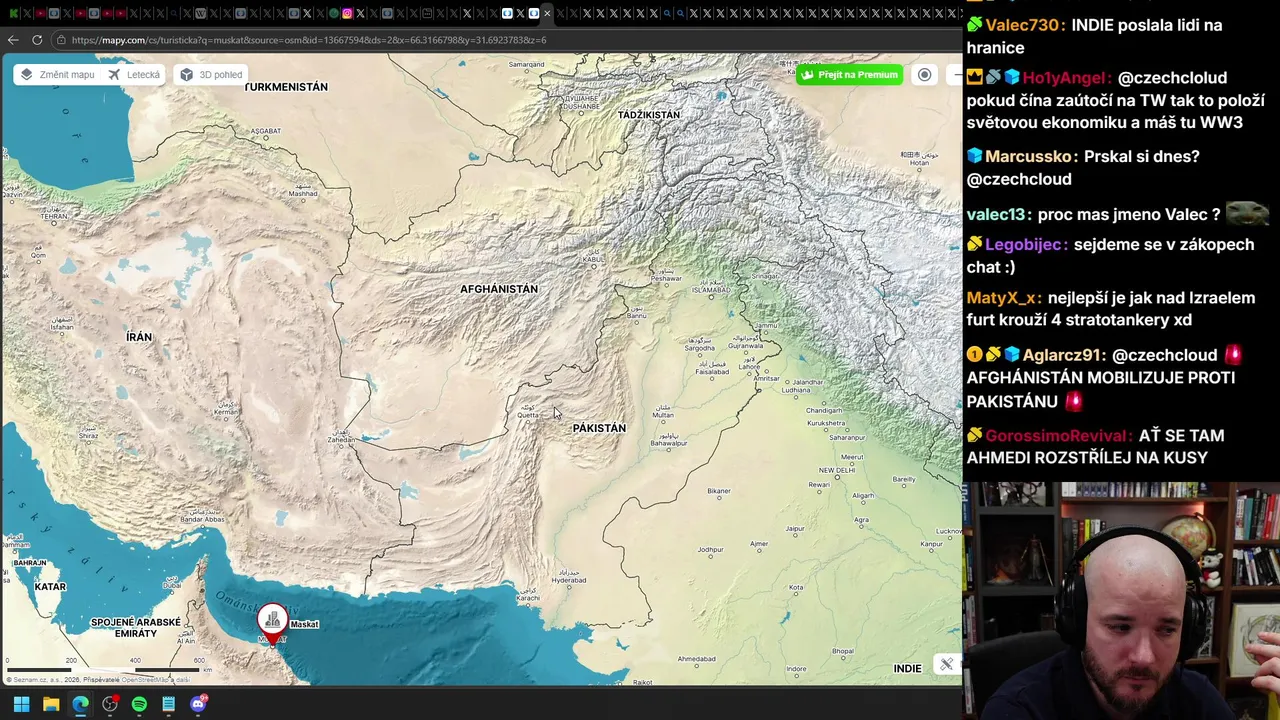Click the TÁDŽIKISTÁN country label
Image resolution: width=1280 pixels, height=720 pixels.
tap(649, 115)
